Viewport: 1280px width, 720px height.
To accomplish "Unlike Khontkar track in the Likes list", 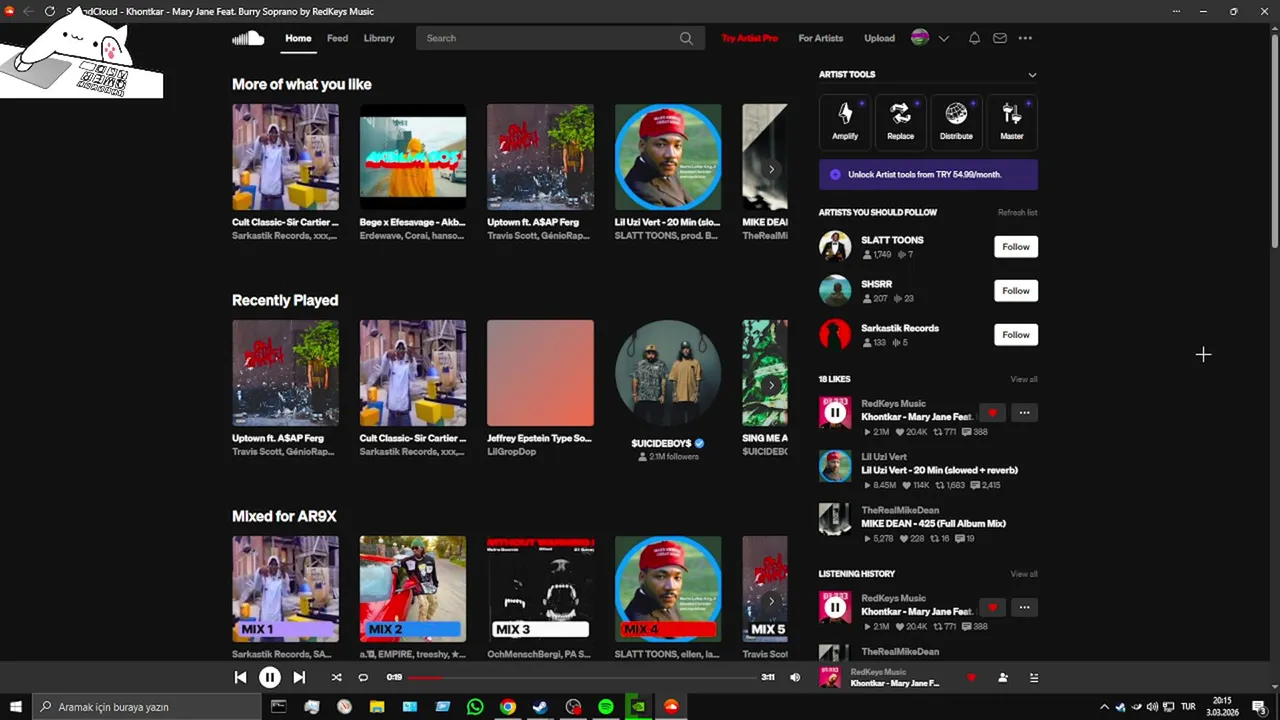I will point(992,412).
